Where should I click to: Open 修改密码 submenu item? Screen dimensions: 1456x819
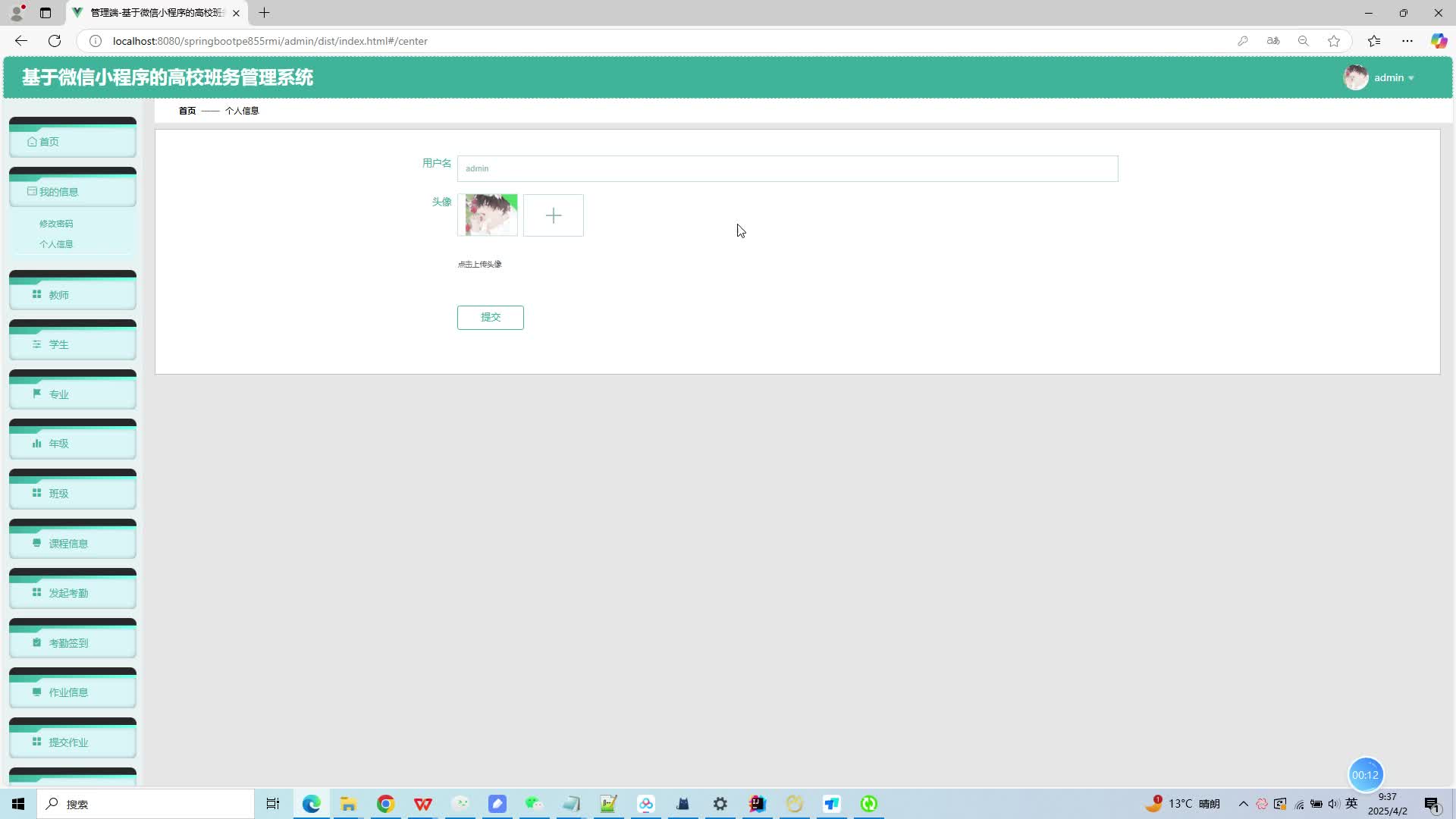pos(56,224)
